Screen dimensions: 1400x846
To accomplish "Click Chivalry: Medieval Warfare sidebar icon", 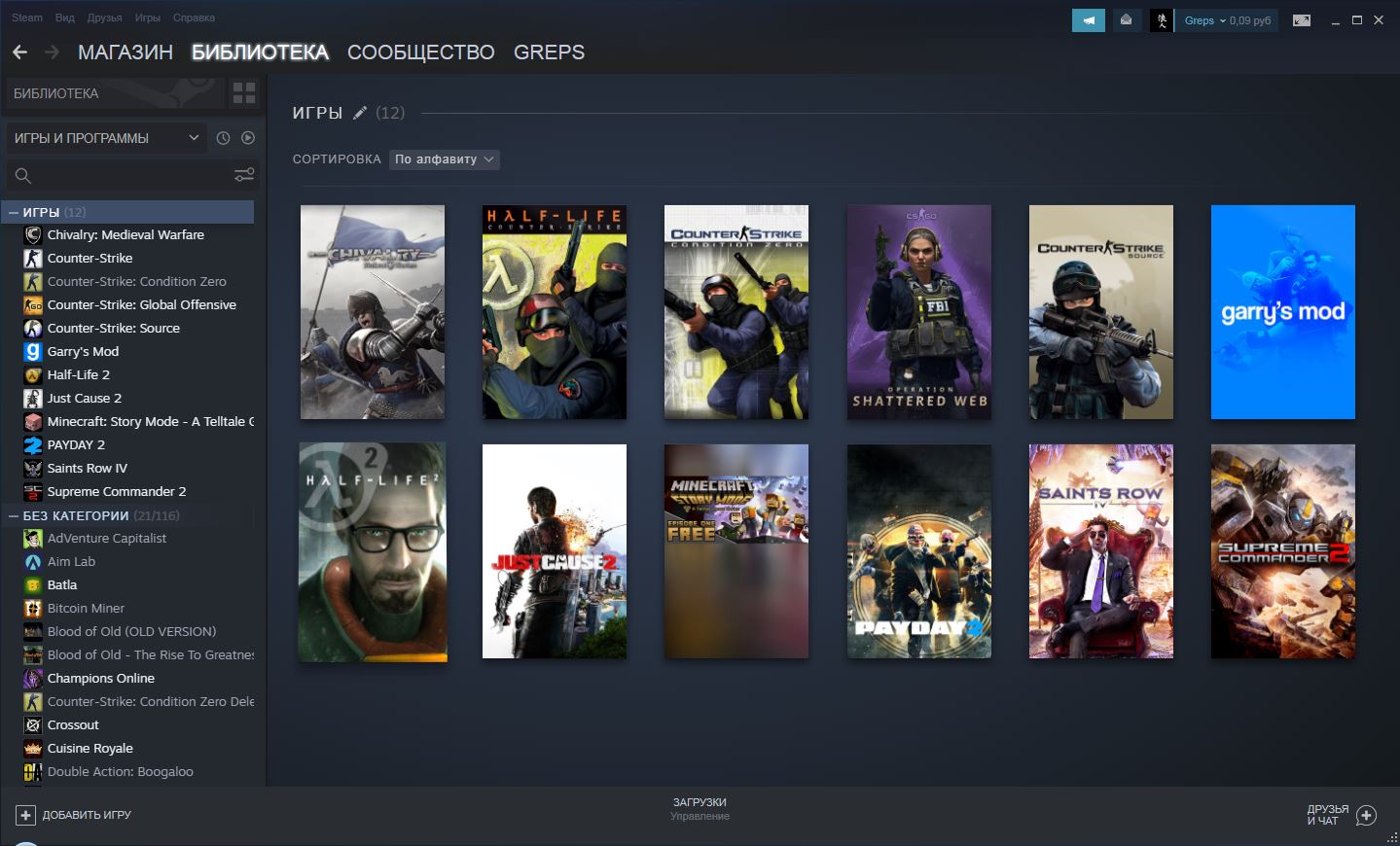I will [33, 234].
